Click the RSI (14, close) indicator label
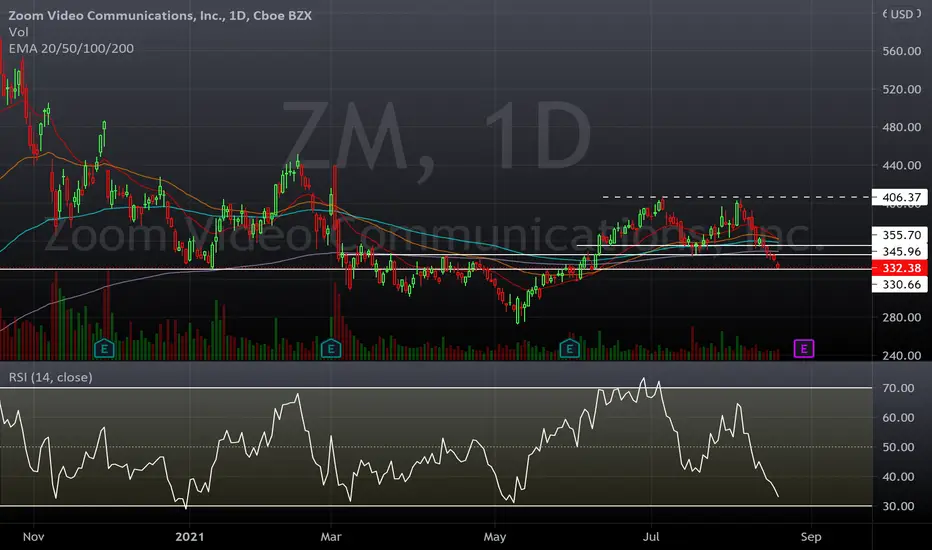 click(x=50, y=378)
